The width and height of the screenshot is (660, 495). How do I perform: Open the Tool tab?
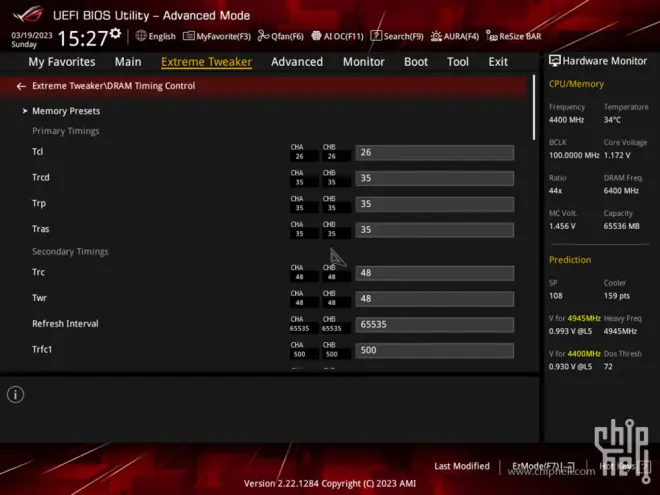458,62
